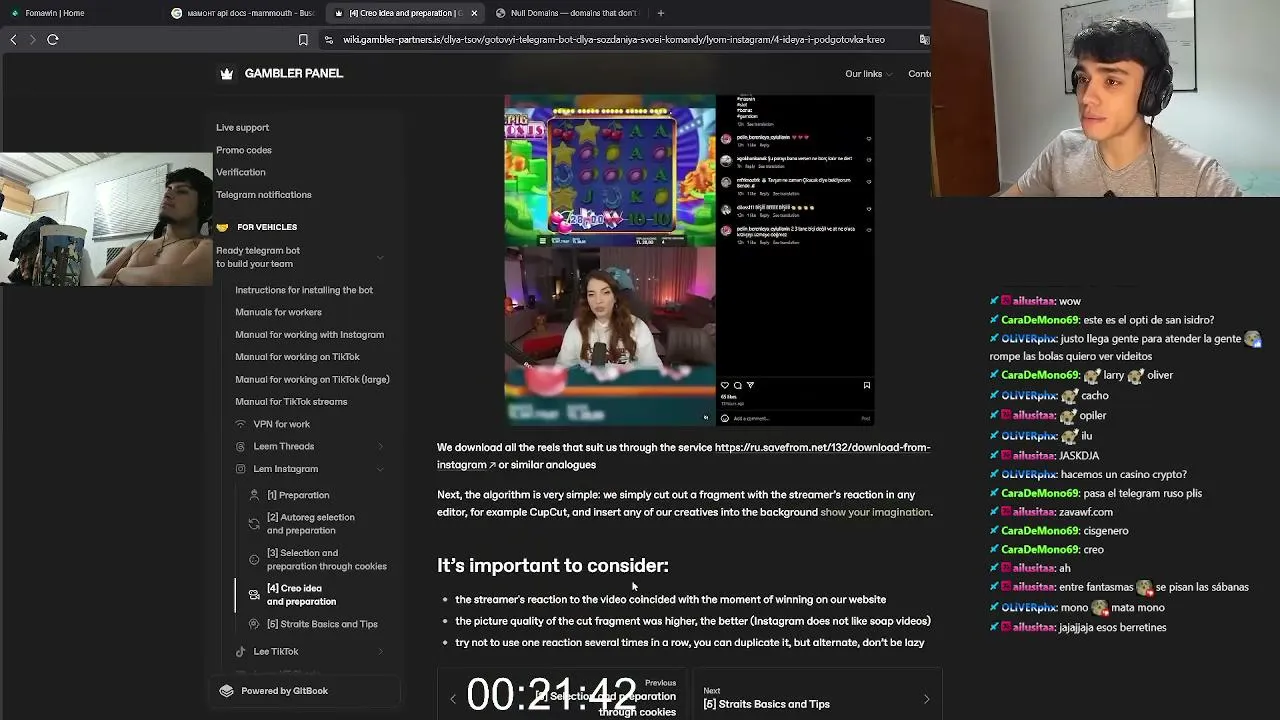Viewport: 1280px width, 720px height.
Task: Expand the Lee TikTok section chevron
Action: click(x=380, y=652)
